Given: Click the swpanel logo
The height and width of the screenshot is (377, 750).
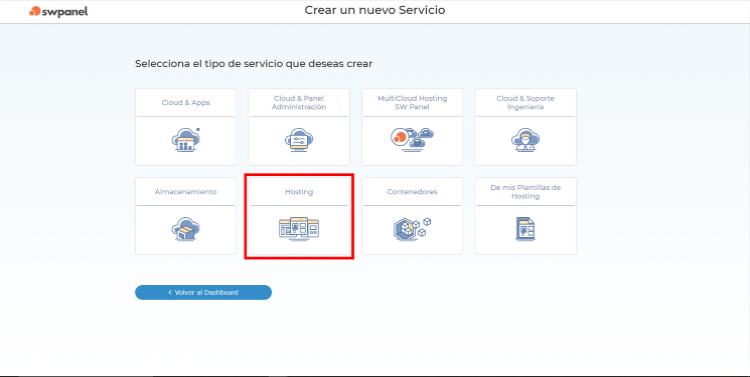Looking at the screenshot, I should pyautogui.click(x=58, y=11).
